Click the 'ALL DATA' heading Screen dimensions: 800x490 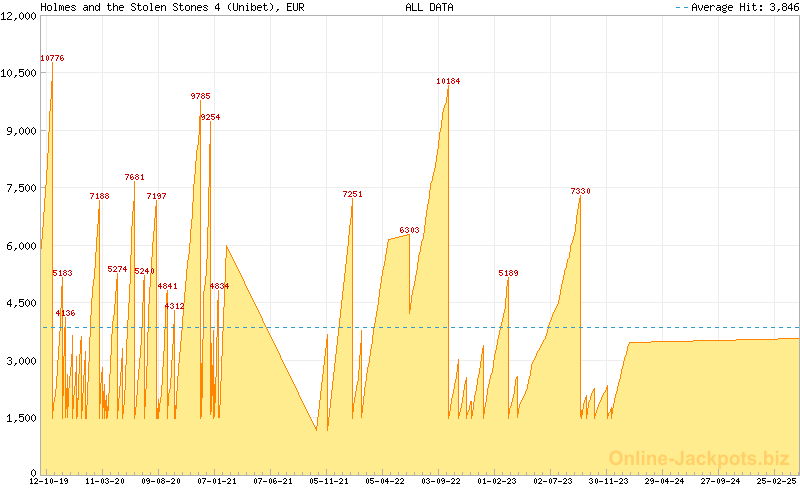pos(429,7)
